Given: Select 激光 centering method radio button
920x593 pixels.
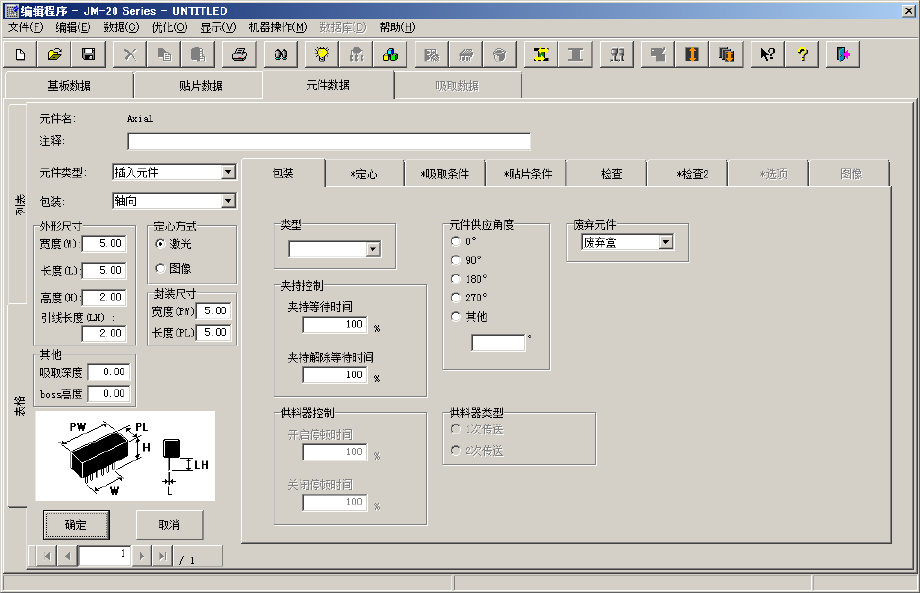Looking at the screenshot, I should (161, 243).
